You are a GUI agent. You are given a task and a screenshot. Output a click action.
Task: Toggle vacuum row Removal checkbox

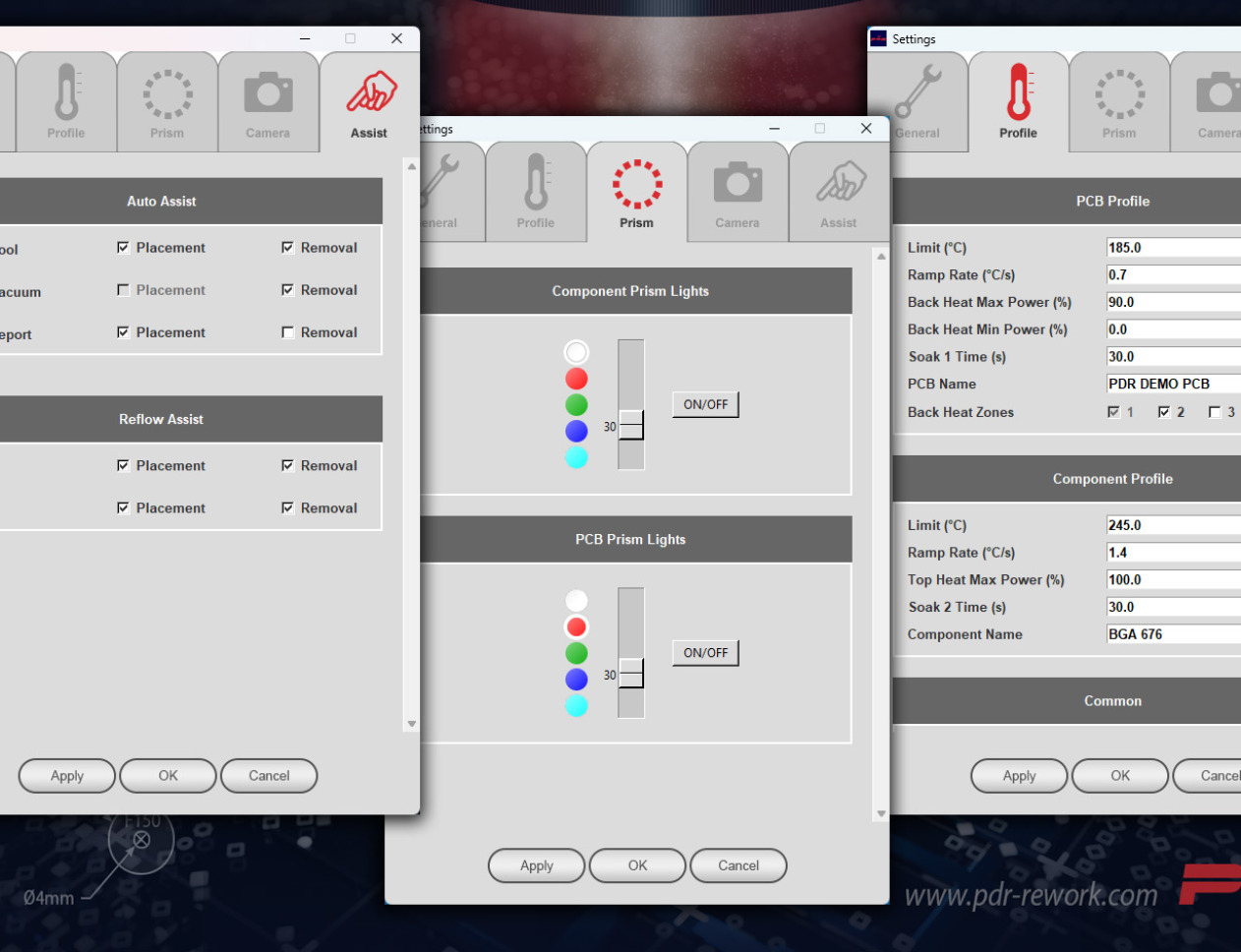coord(287,290)
